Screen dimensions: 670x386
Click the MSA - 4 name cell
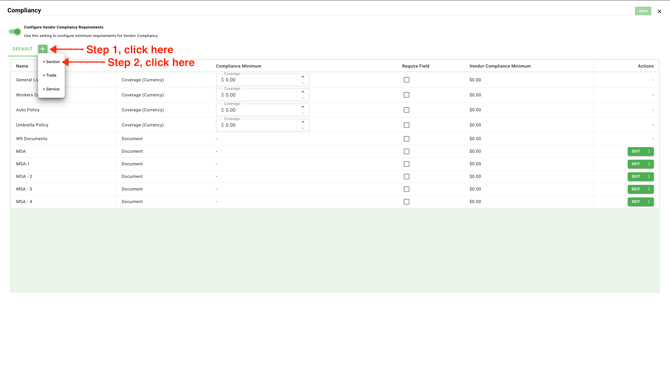[x=24, y=202]
